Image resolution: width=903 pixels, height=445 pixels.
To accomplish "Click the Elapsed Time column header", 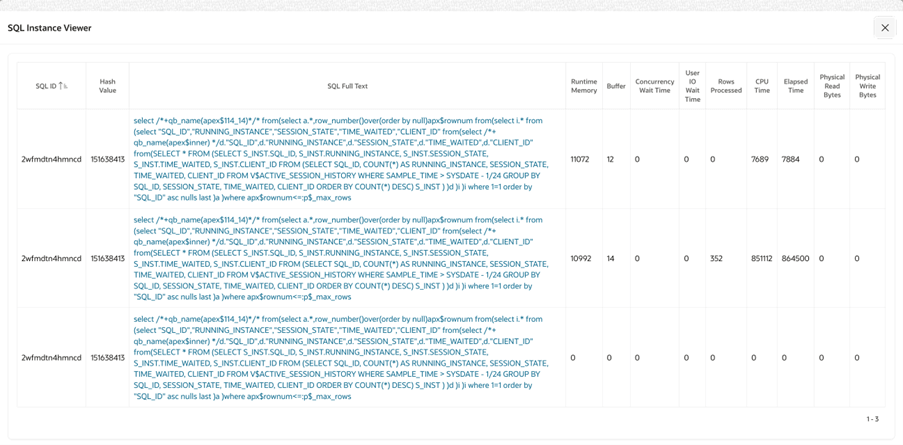I will click(795, 86).
